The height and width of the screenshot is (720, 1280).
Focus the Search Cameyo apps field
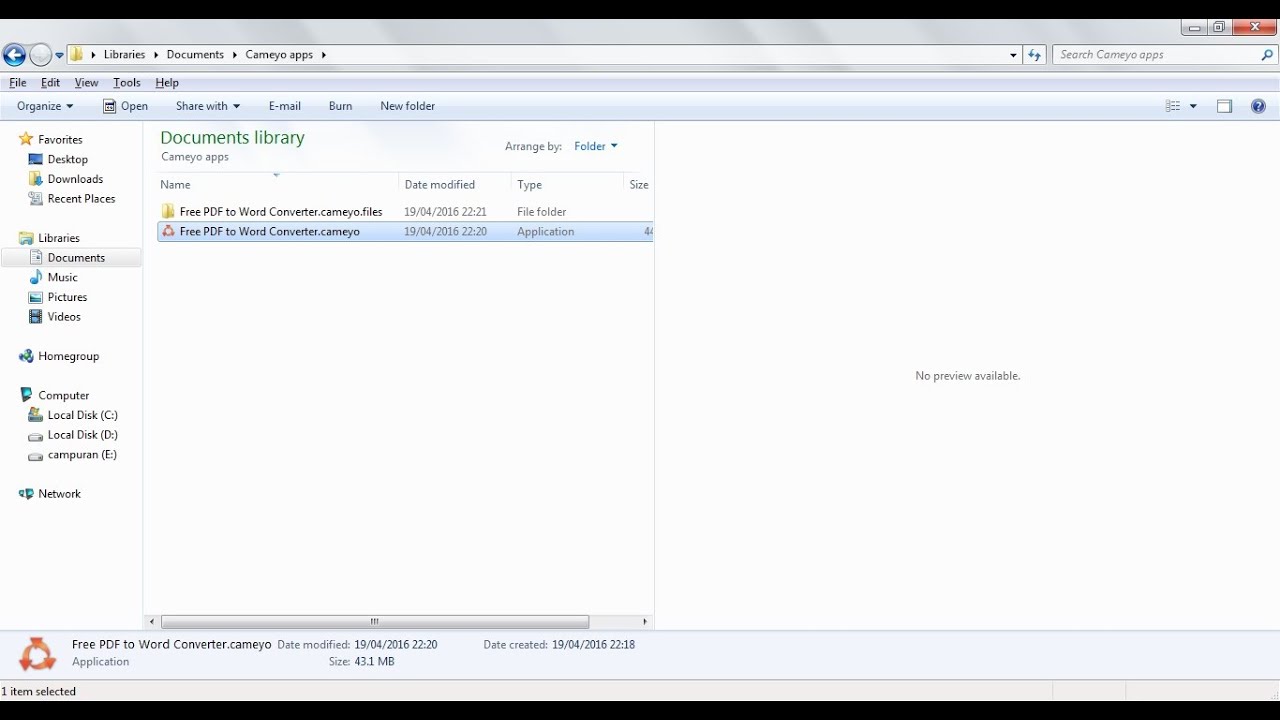point(1155,55)
